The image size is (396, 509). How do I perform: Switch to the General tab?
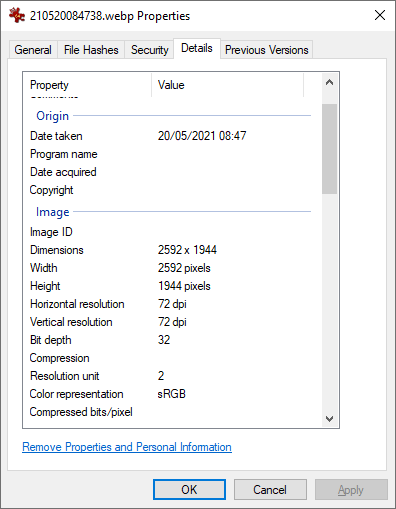point(33,50)
